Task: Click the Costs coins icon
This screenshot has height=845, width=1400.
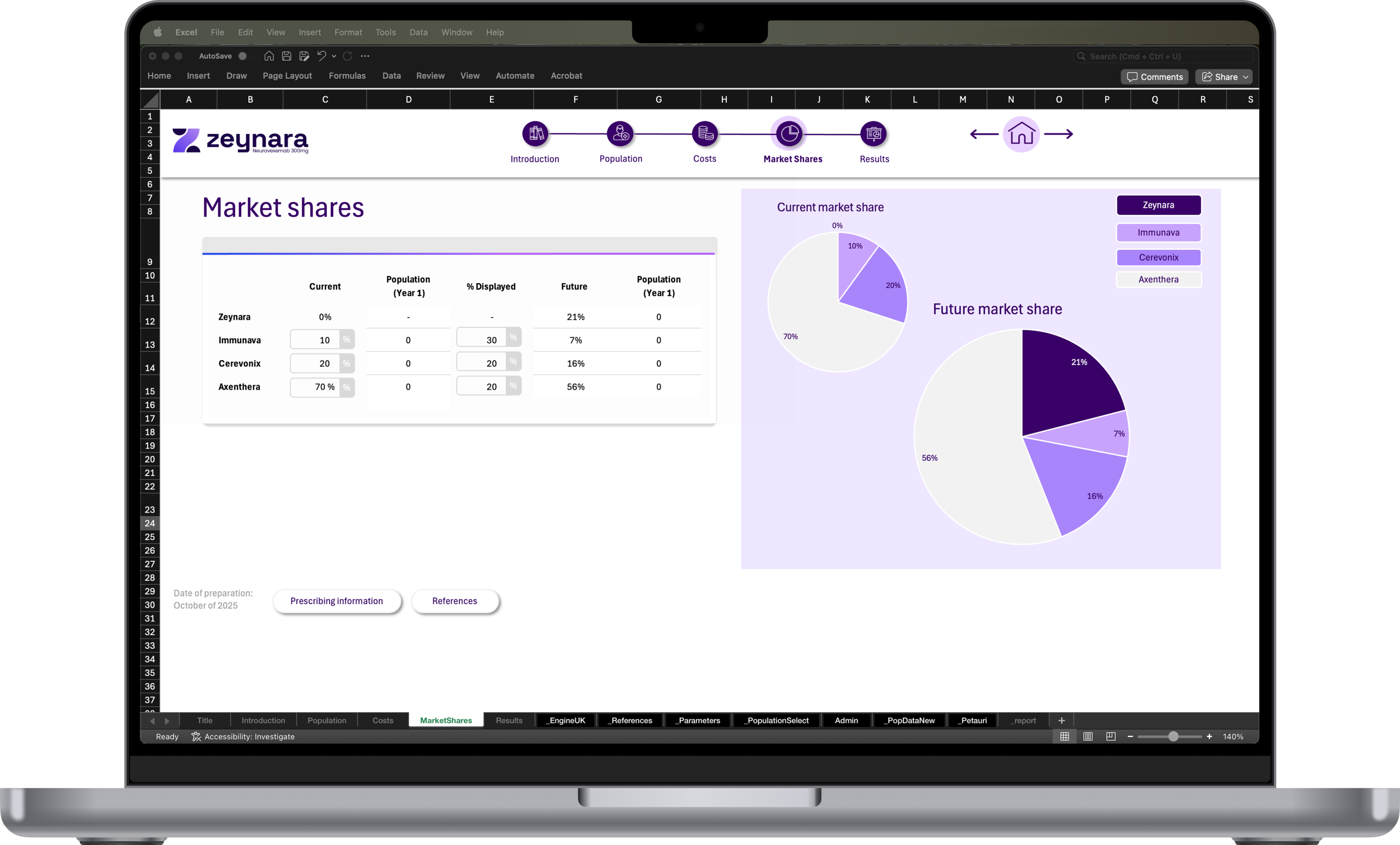Action: 704,134
